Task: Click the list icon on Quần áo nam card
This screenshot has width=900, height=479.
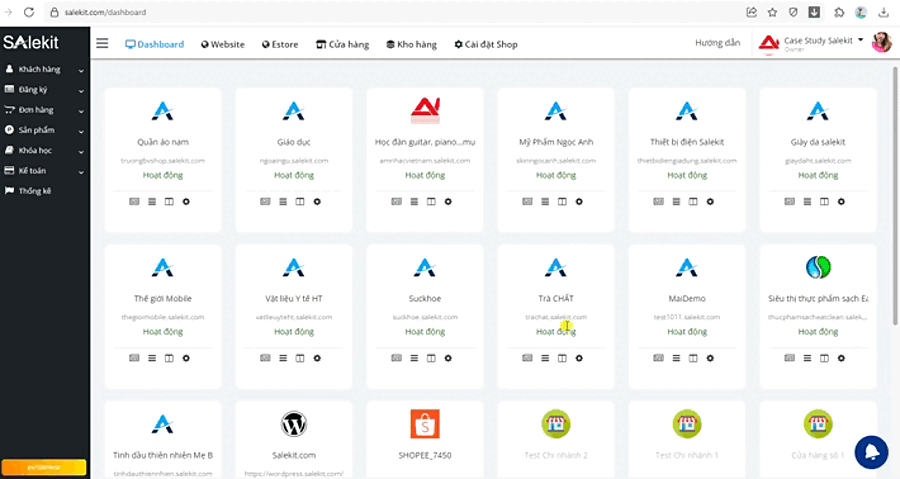Action: click(152, 201)
